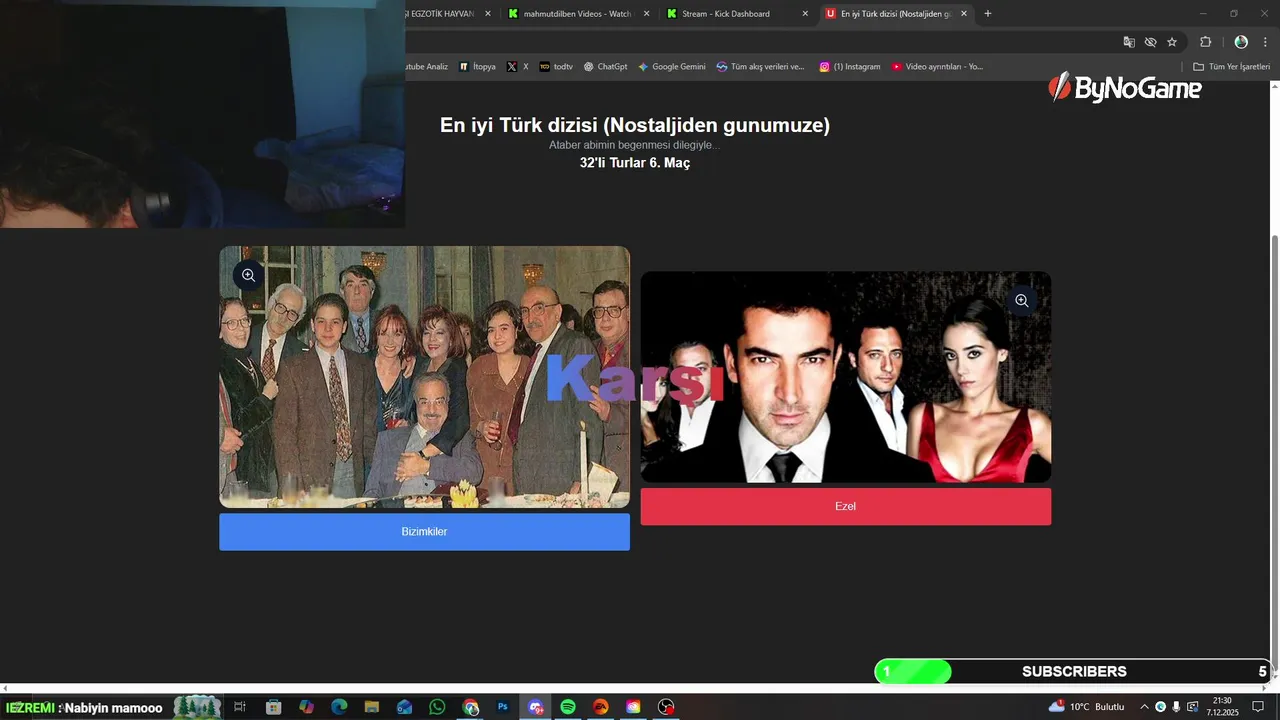Vote for Bizimkiler with the blue button
This screenshot has height=720, width=1280.
424,532
